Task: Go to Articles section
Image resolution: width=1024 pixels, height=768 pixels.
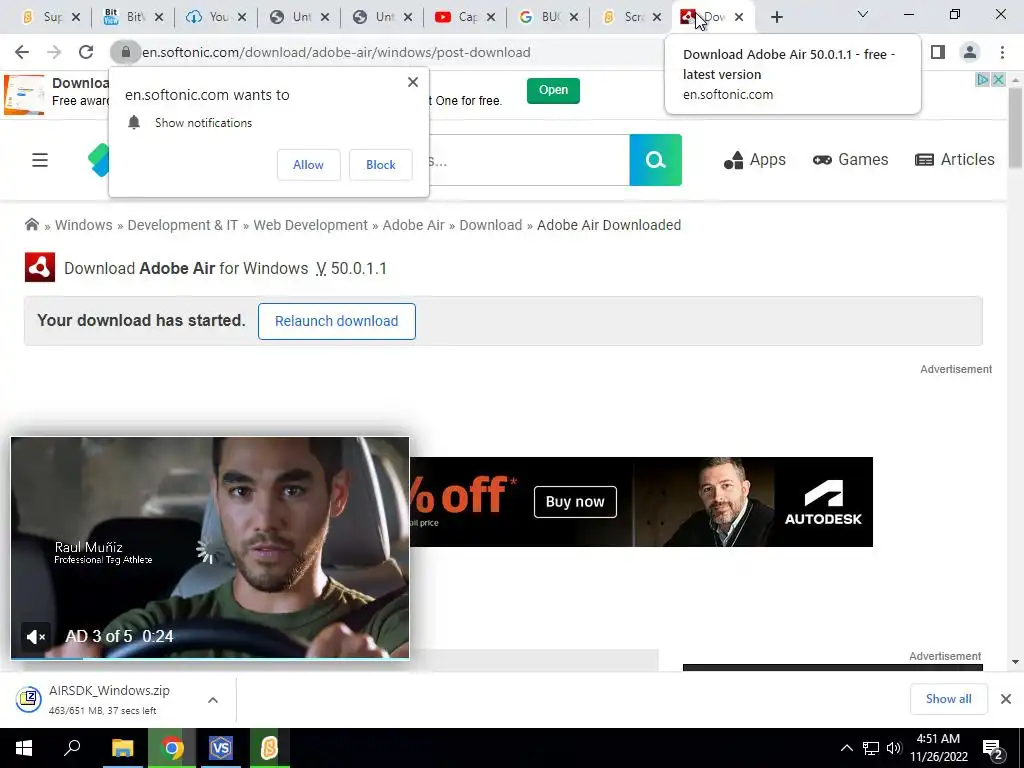Action: [955, 160]
